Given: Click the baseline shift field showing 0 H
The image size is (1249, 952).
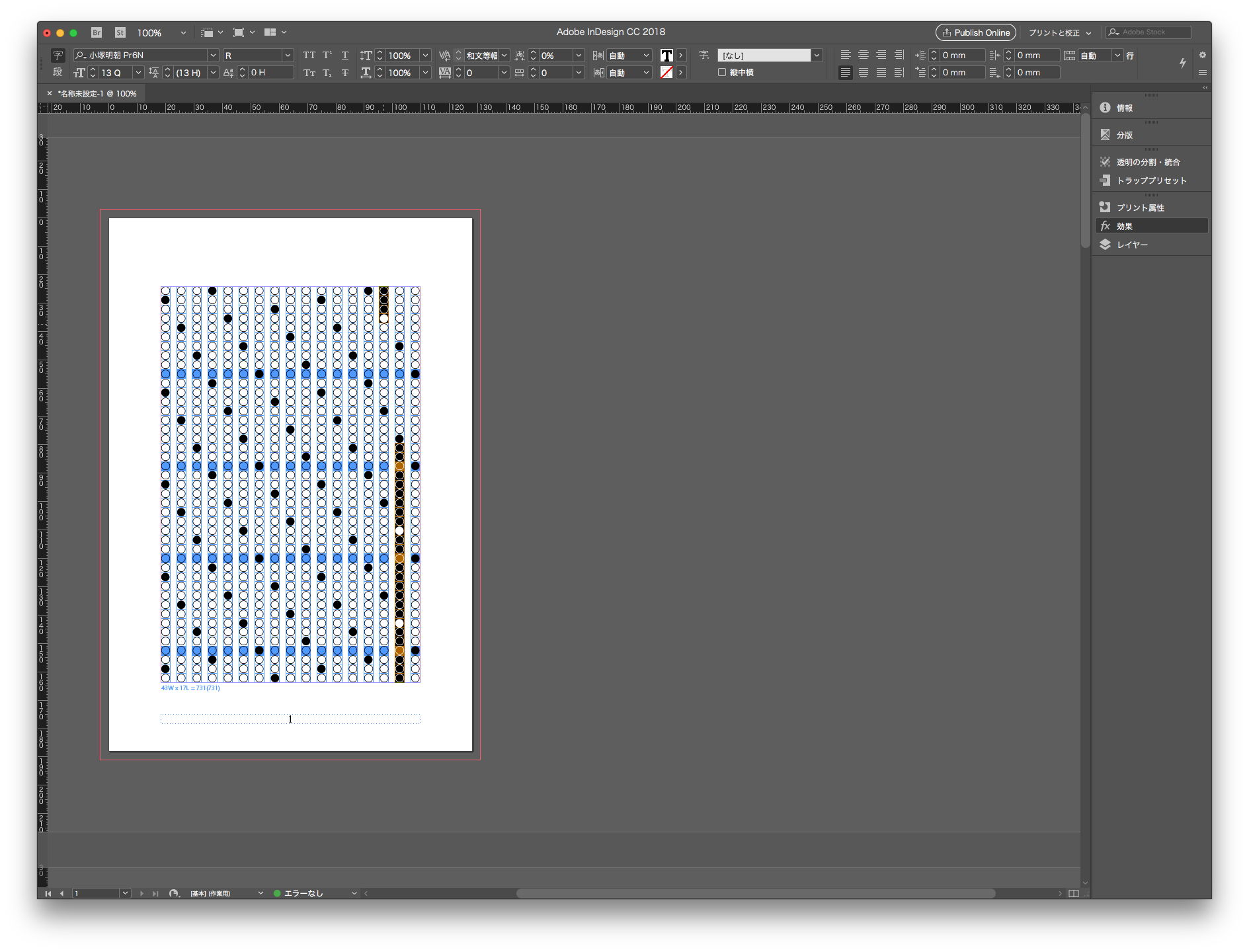Looking at the screenshot, I should 271,73.
